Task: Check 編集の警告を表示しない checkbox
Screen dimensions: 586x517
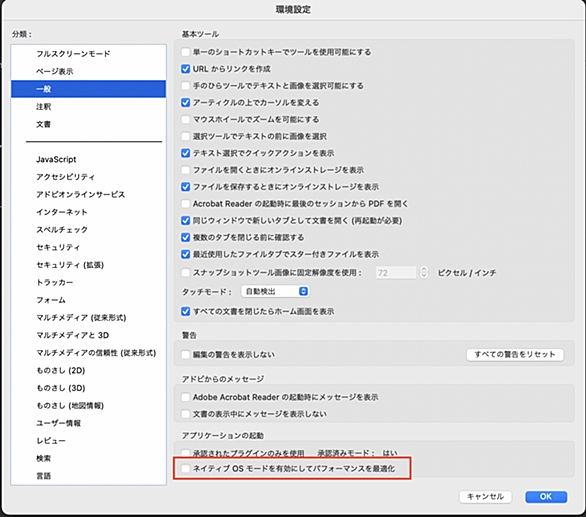Action: [185, 354]
